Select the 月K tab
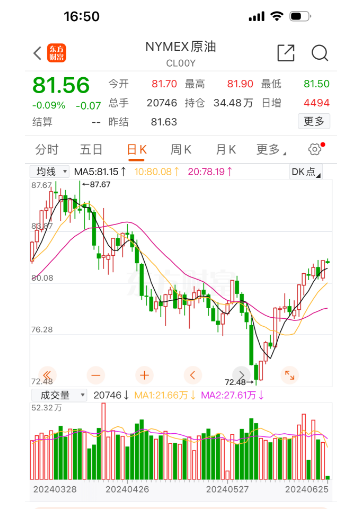The height and width of the screenshot is (509, 360). coord(226,150)
